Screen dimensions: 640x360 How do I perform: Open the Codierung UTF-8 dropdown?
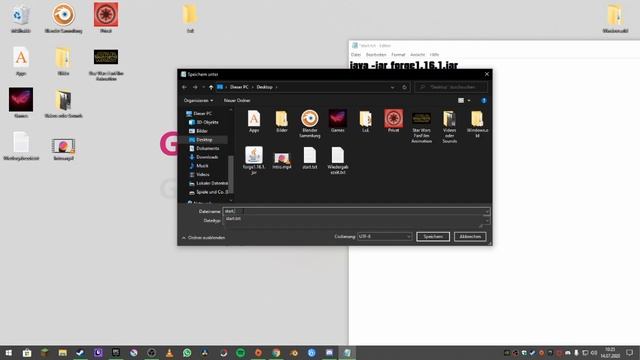(x=384, y=236)
